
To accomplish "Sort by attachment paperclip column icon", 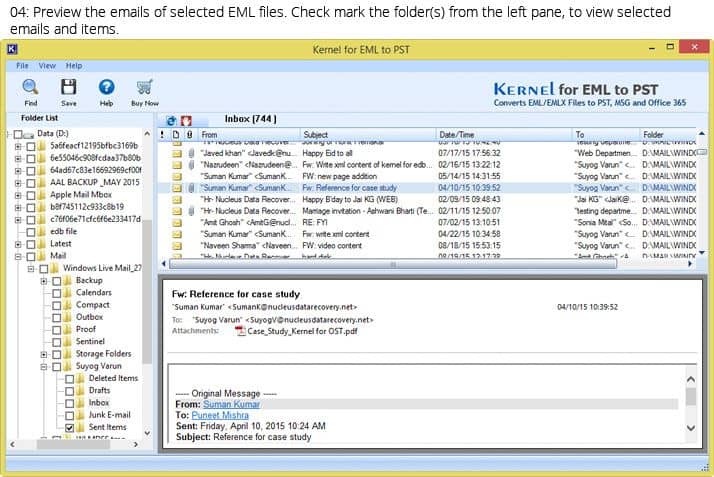I will point(189,134).
